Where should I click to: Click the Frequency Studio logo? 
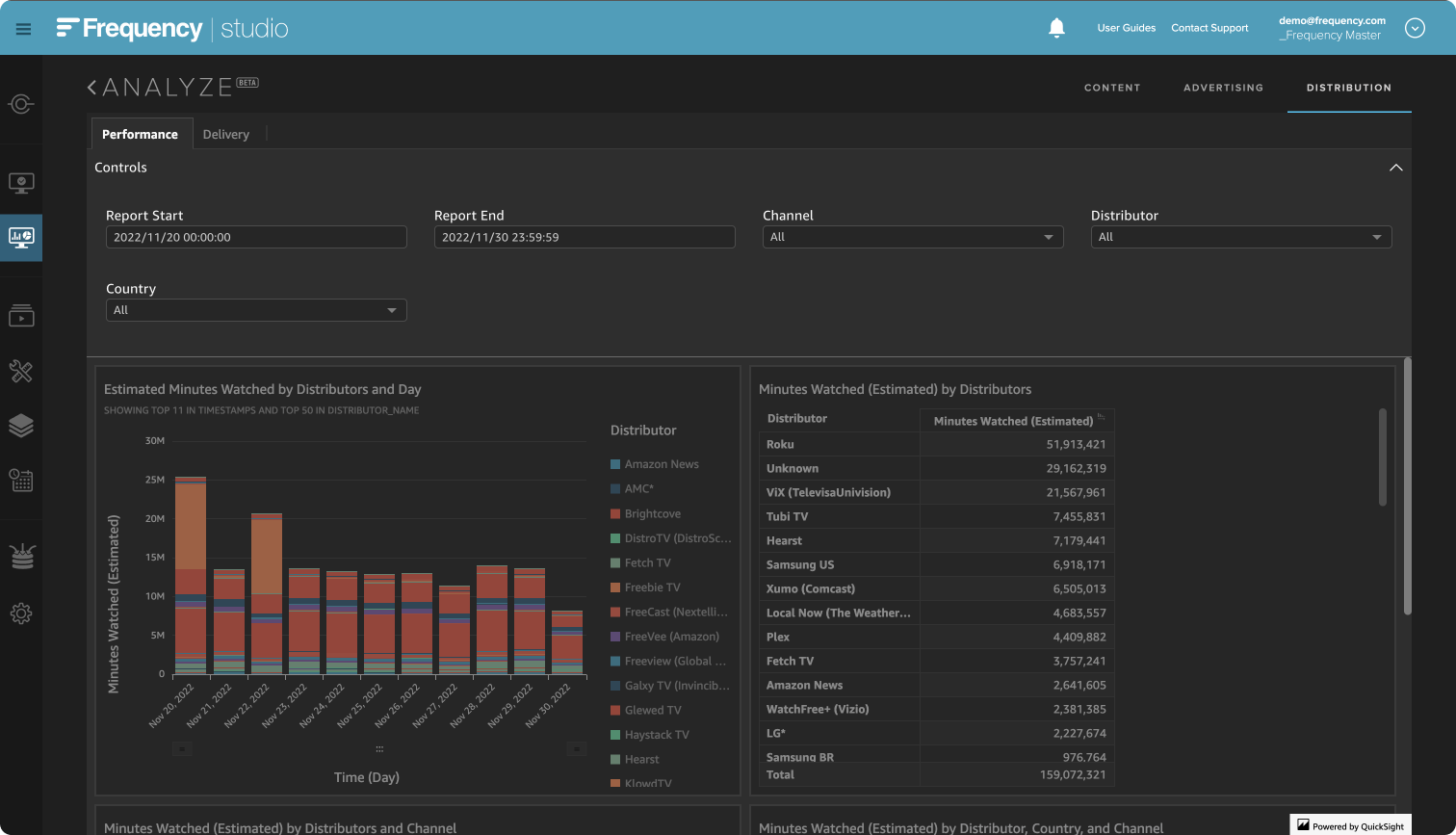pos(172,29)
